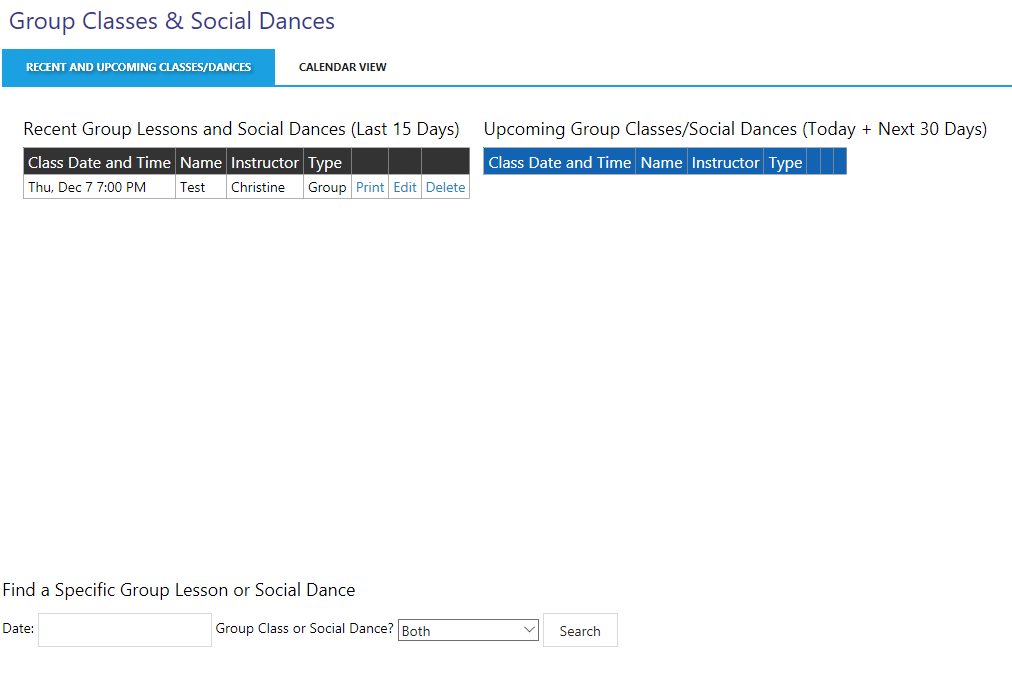1012x687 pixels.
Task: Click the Find a Specific Group Lesson heading
Action: (179, 589)
